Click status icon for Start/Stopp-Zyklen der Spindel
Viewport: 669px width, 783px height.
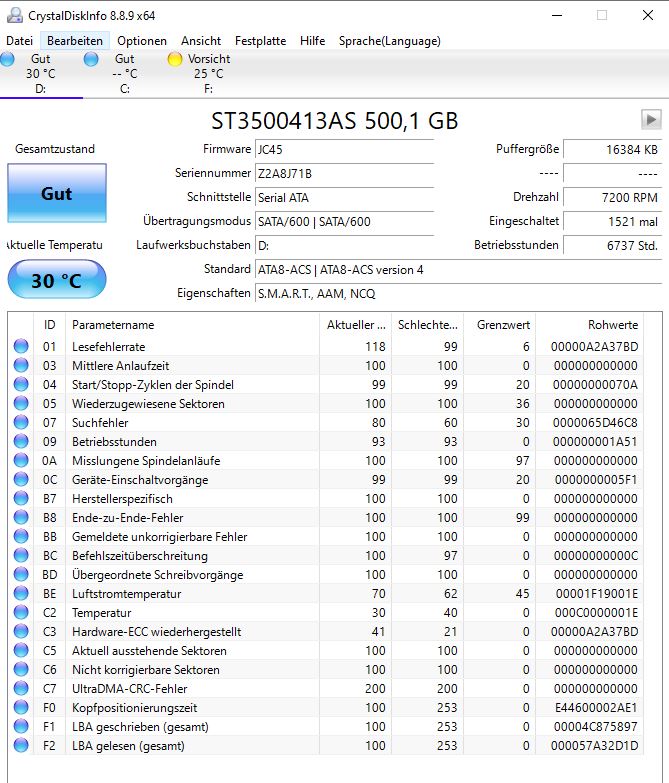pos(21,384)
